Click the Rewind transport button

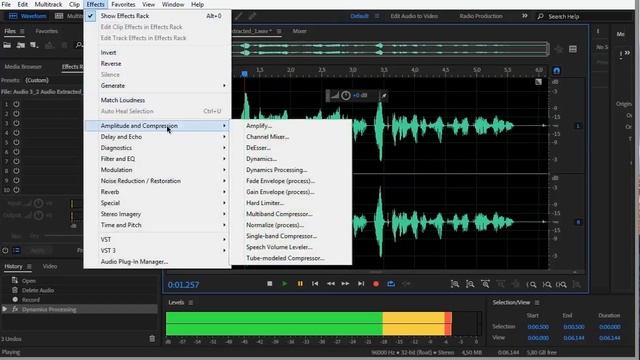pyautogui.click(x=330, y=284)
